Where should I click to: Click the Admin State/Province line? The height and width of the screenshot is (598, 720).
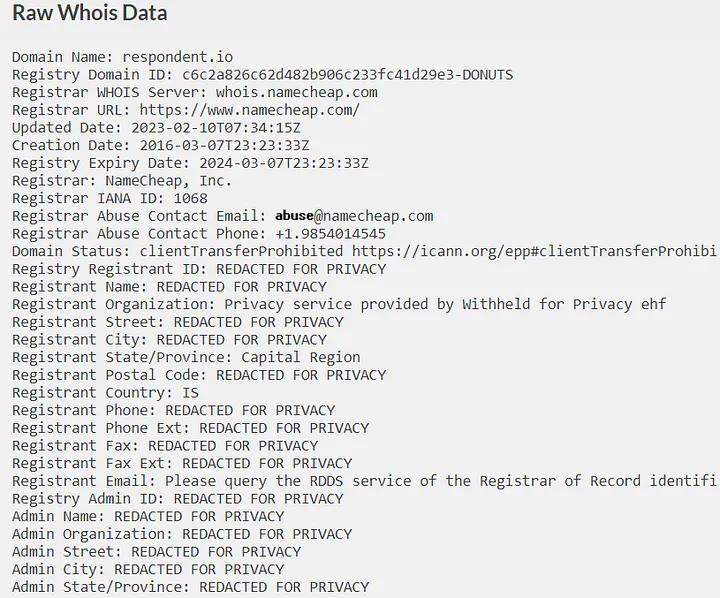[191, 587]
